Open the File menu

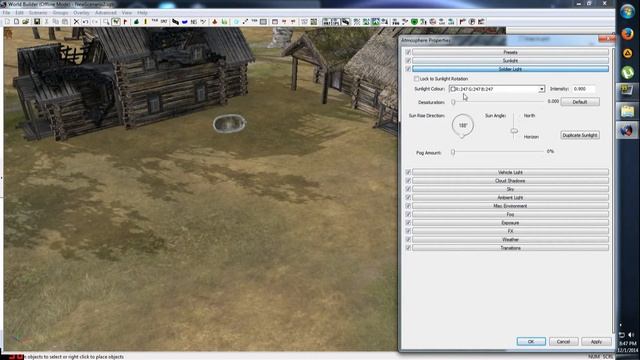[x=7, y=13]
